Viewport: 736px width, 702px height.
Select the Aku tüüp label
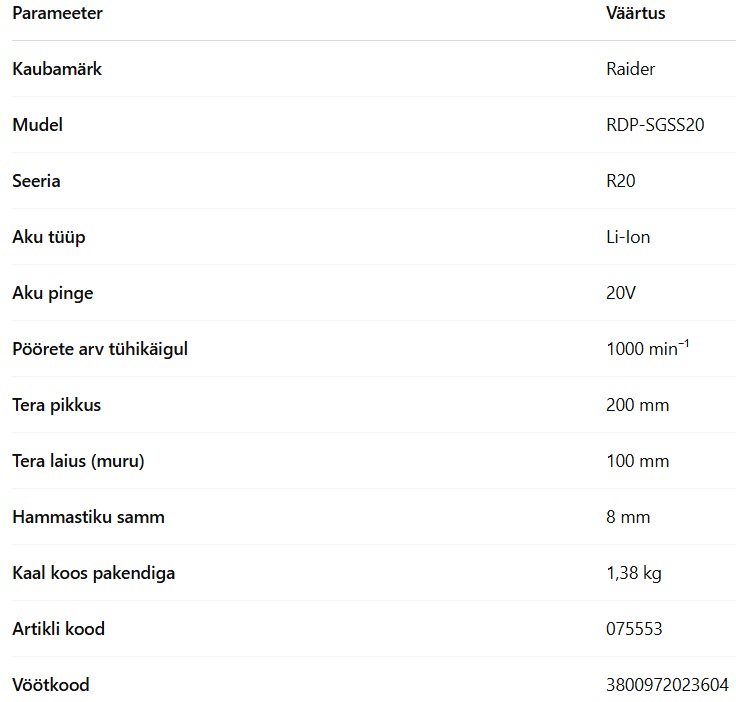pyautogui.click(x=49, y=237)
